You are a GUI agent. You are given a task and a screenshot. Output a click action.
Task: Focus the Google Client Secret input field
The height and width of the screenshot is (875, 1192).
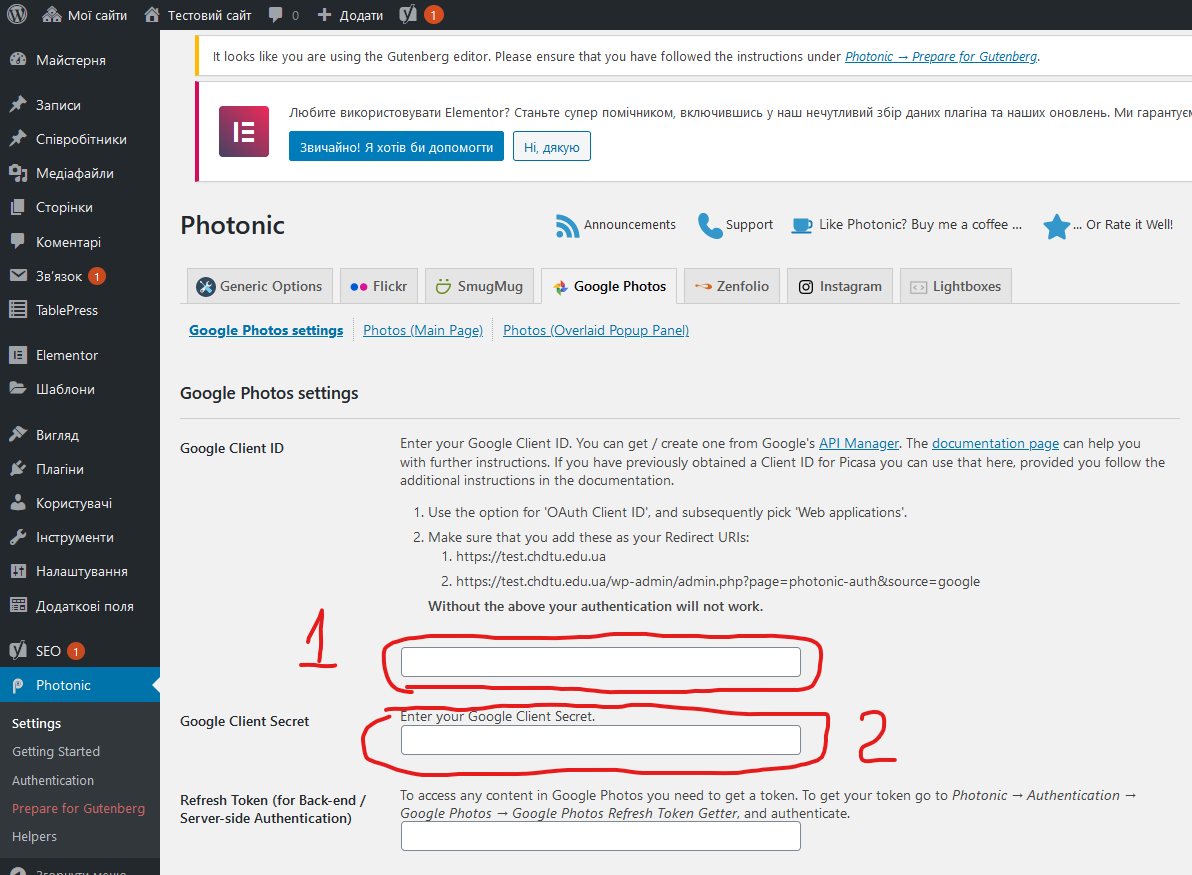tap(601, 740)
